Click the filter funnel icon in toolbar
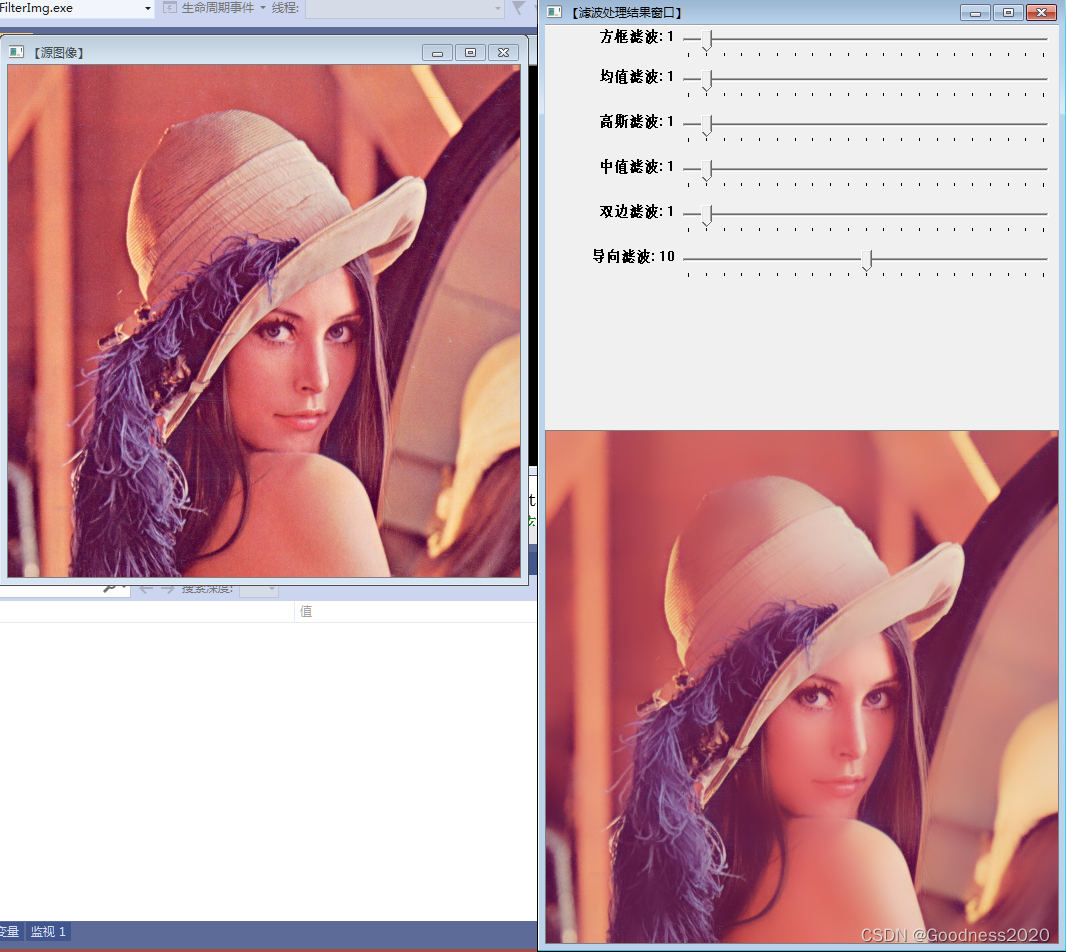 [518, 8]
